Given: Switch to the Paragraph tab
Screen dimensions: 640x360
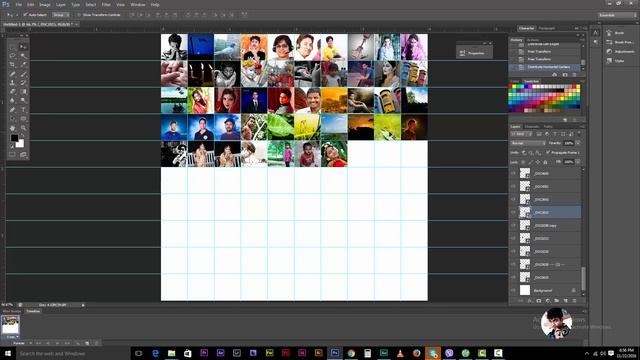Looking at the screenshot, I should click(547, 28).
